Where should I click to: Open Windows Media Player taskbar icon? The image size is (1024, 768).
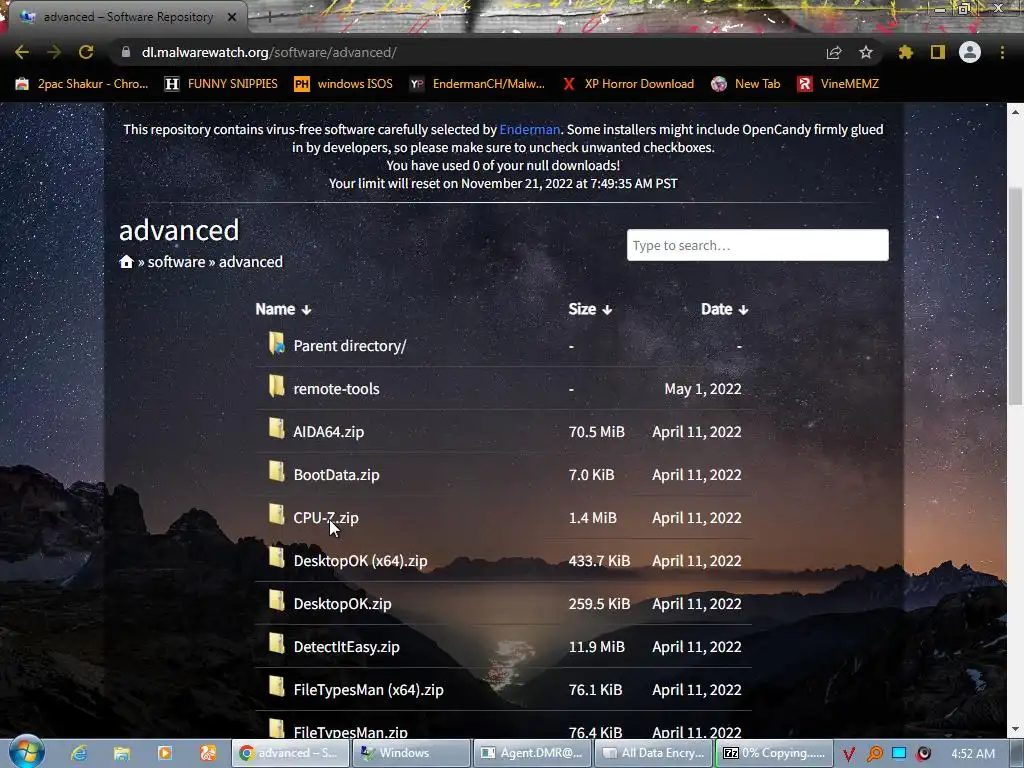[x=165, y=753]
